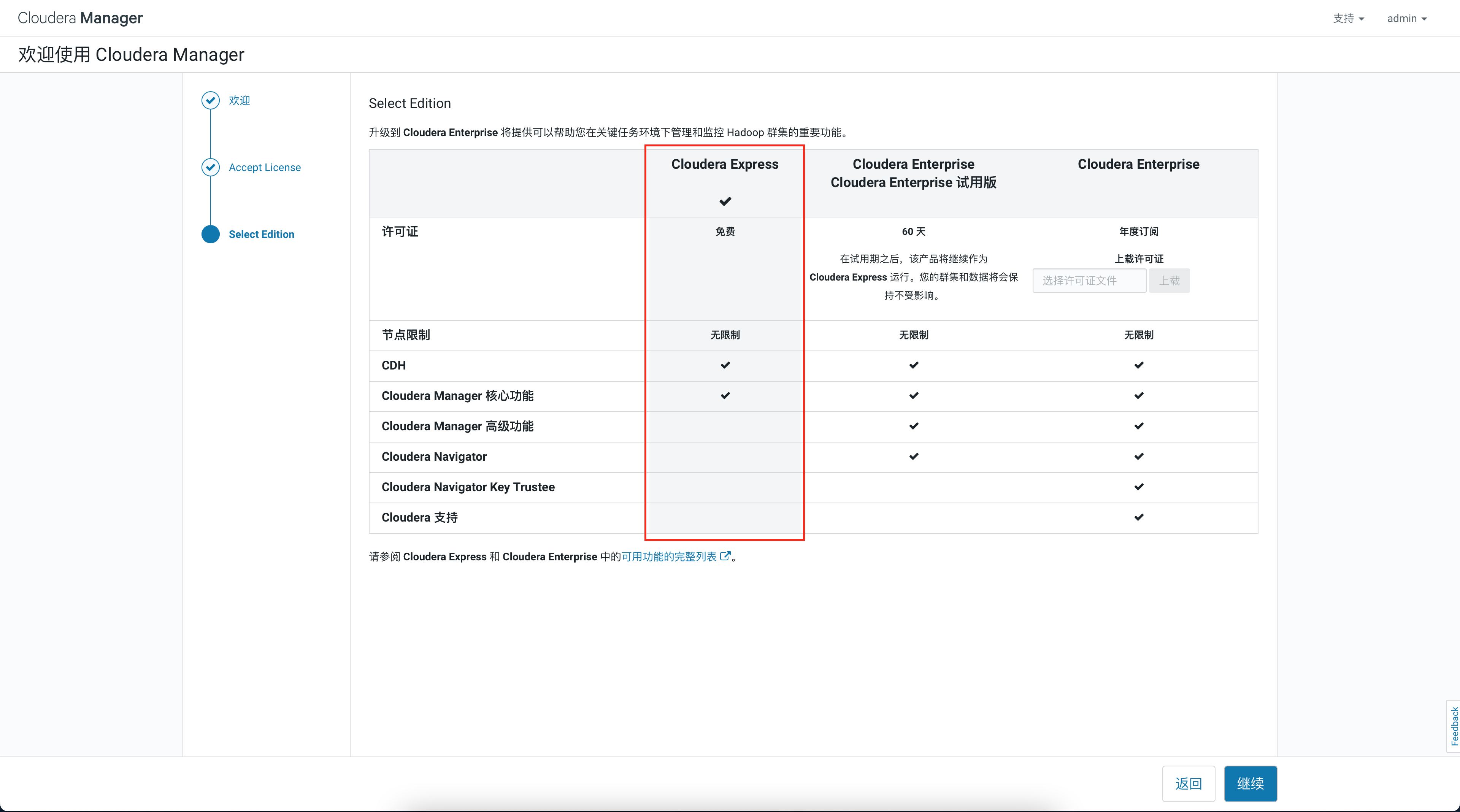Click the 上载 upload button
Viewport: 1460px width, 812px height.
click(x=1169, y=281)
